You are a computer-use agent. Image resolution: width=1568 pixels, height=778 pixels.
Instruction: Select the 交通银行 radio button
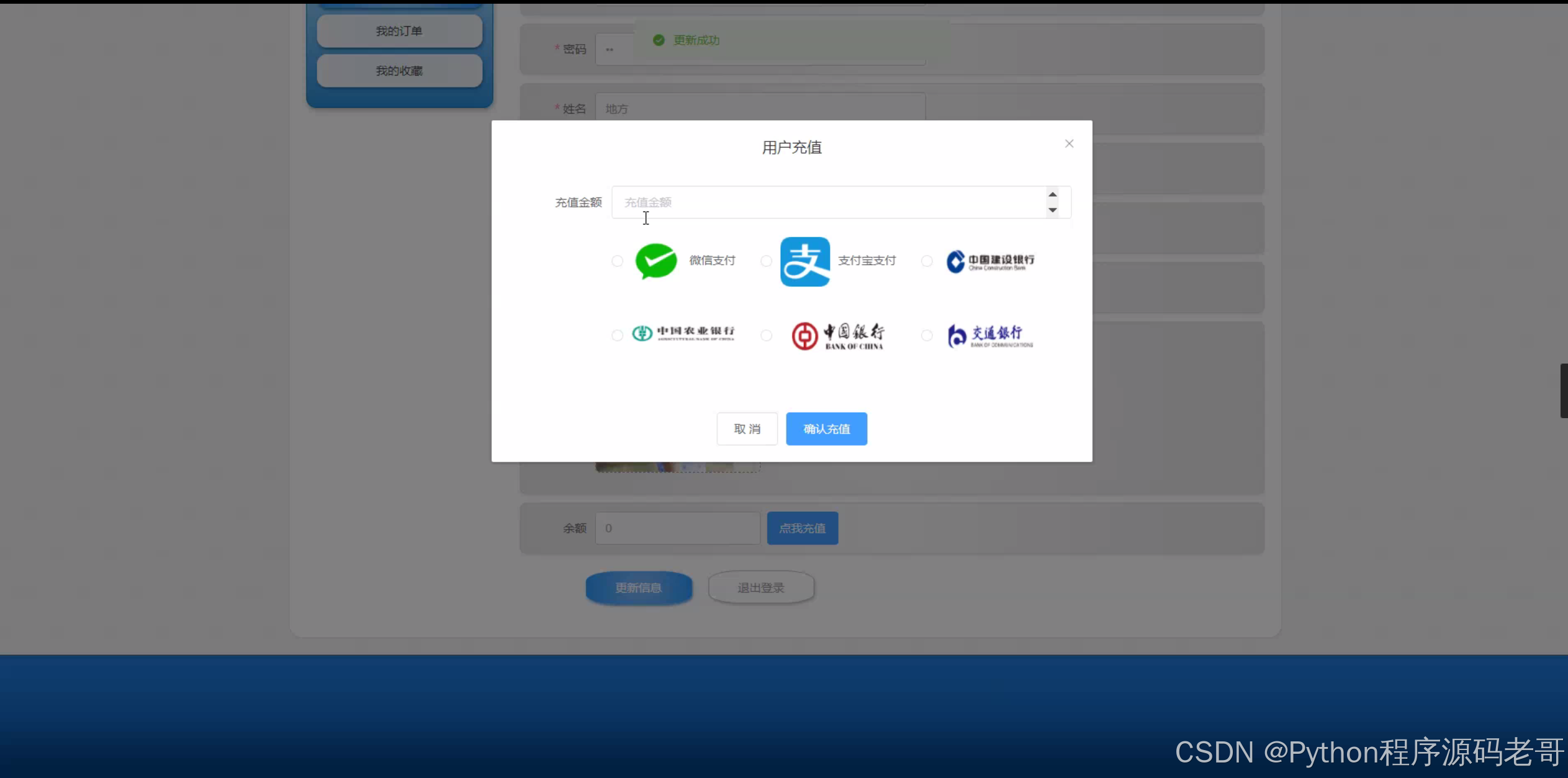coord(927,336)
